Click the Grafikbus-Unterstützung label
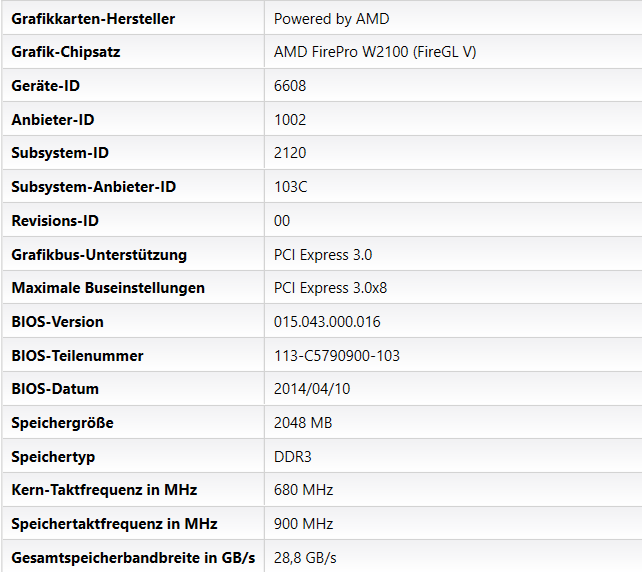 coord(99,255)
